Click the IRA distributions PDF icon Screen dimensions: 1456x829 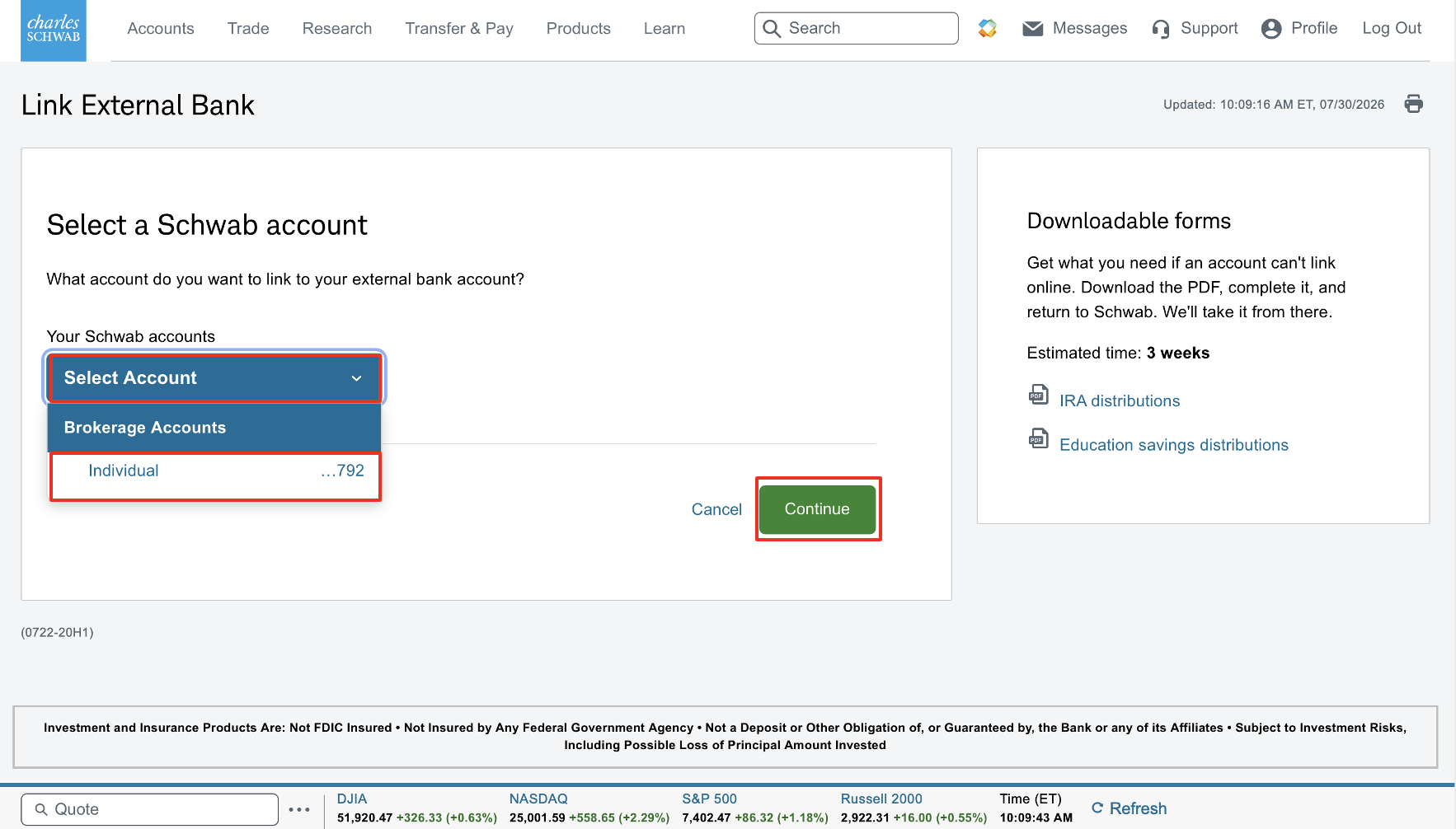click(1038, 395)
